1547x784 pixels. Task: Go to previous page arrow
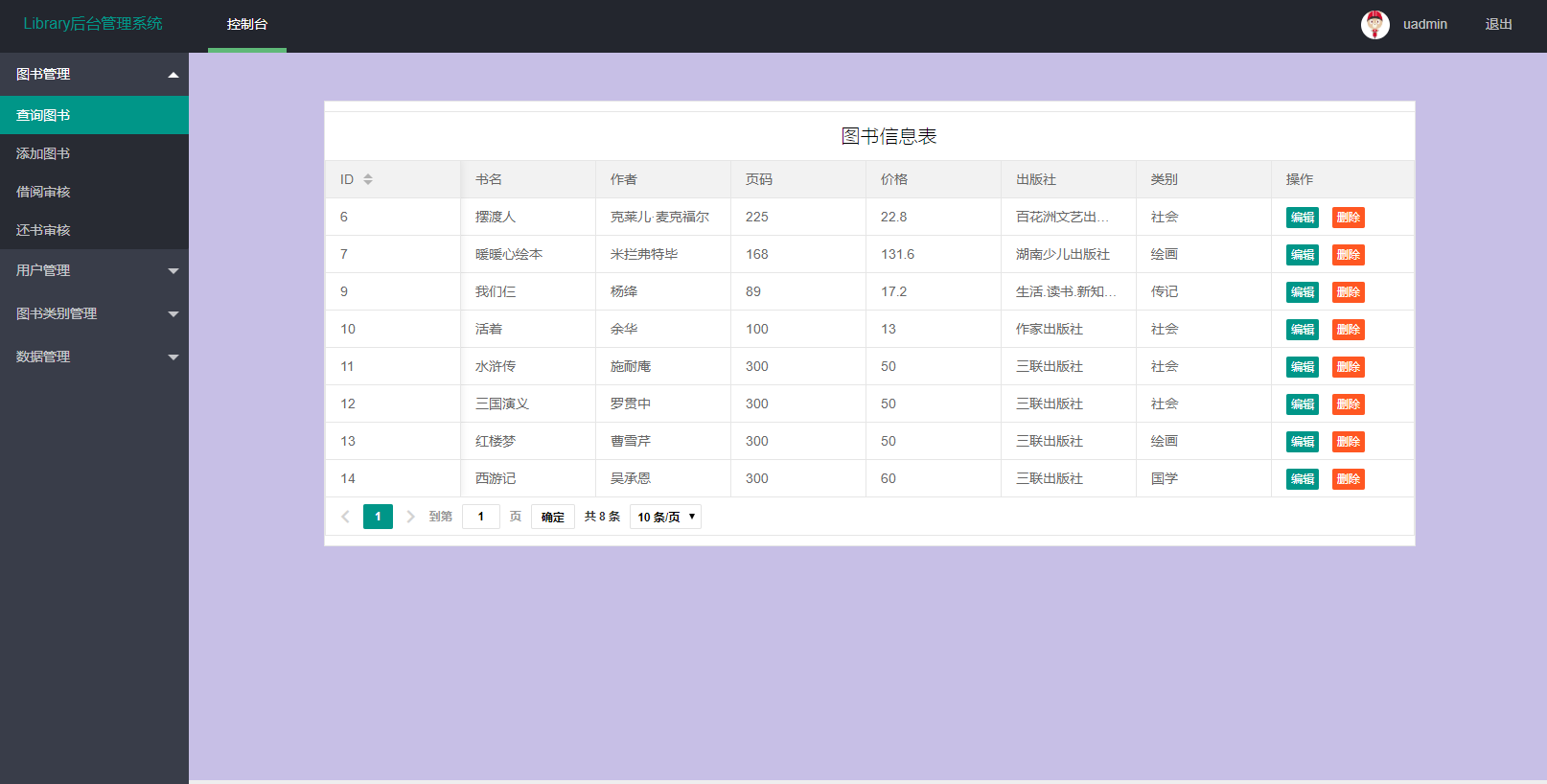click(345, 517)
